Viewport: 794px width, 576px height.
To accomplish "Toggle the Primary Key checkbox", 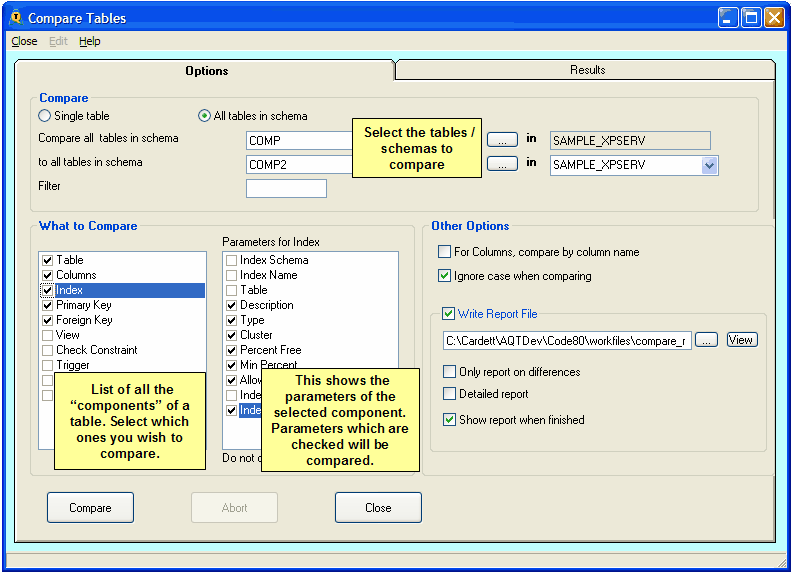I will tap(48, 305).
